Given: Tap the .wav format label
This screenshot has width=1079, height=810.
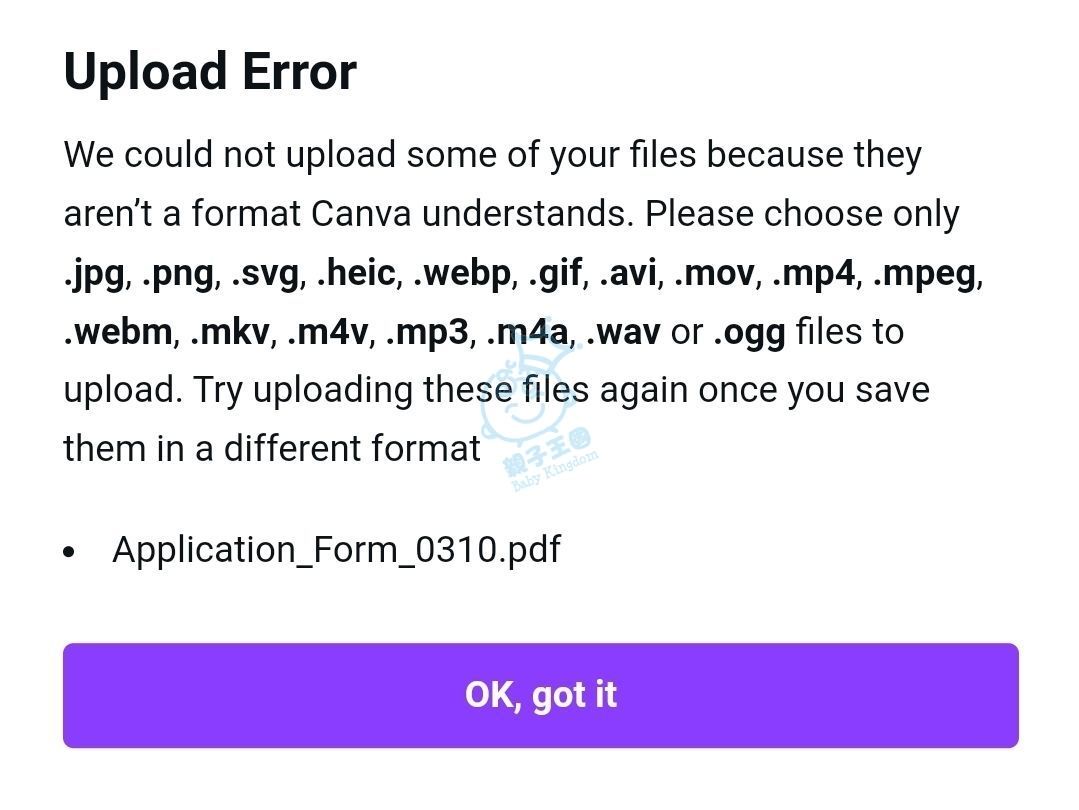Looking at the screenshot, I should click(x=623, y=332).
